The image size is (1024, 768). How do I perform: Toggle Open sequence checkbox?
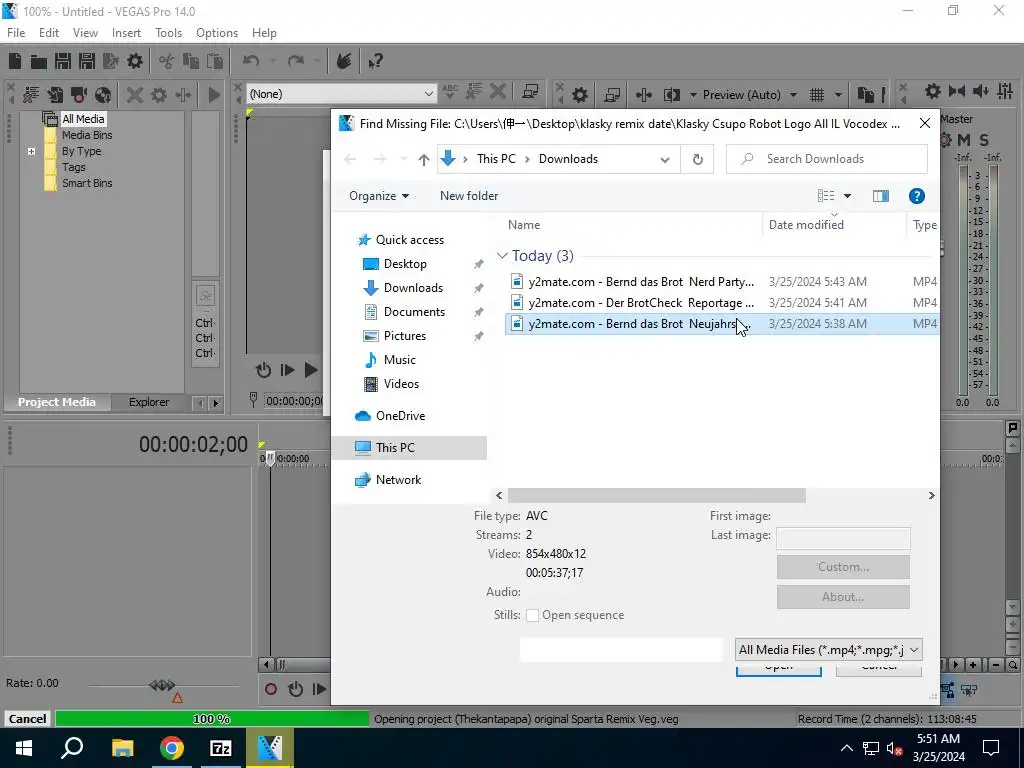tap(533, 615)
